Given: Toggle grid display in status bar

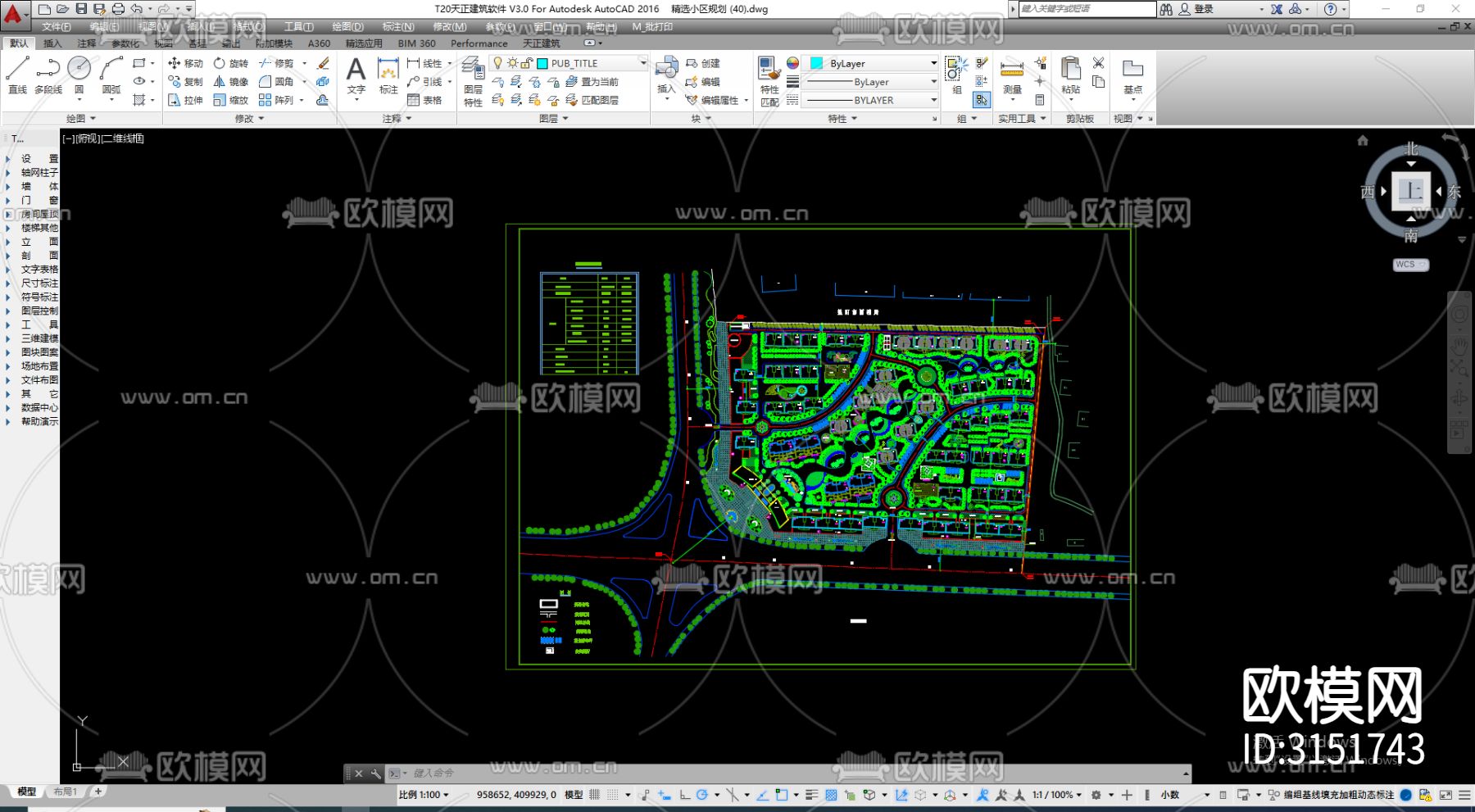Looking at the screenshot, I should pyautogui.click(x=595, y=795).
